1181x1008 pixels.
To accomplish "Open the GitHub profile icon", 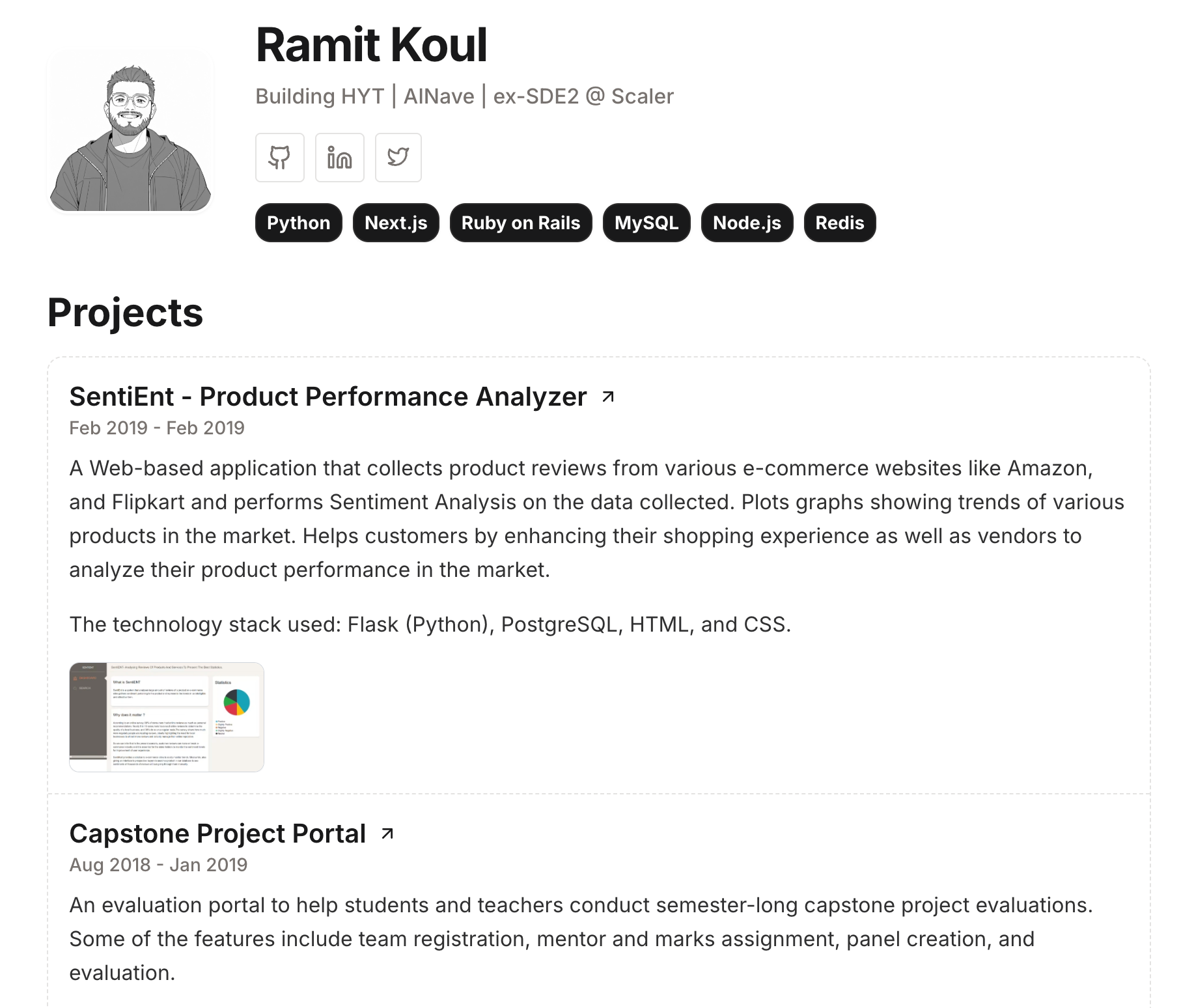I will click(280, 158).
